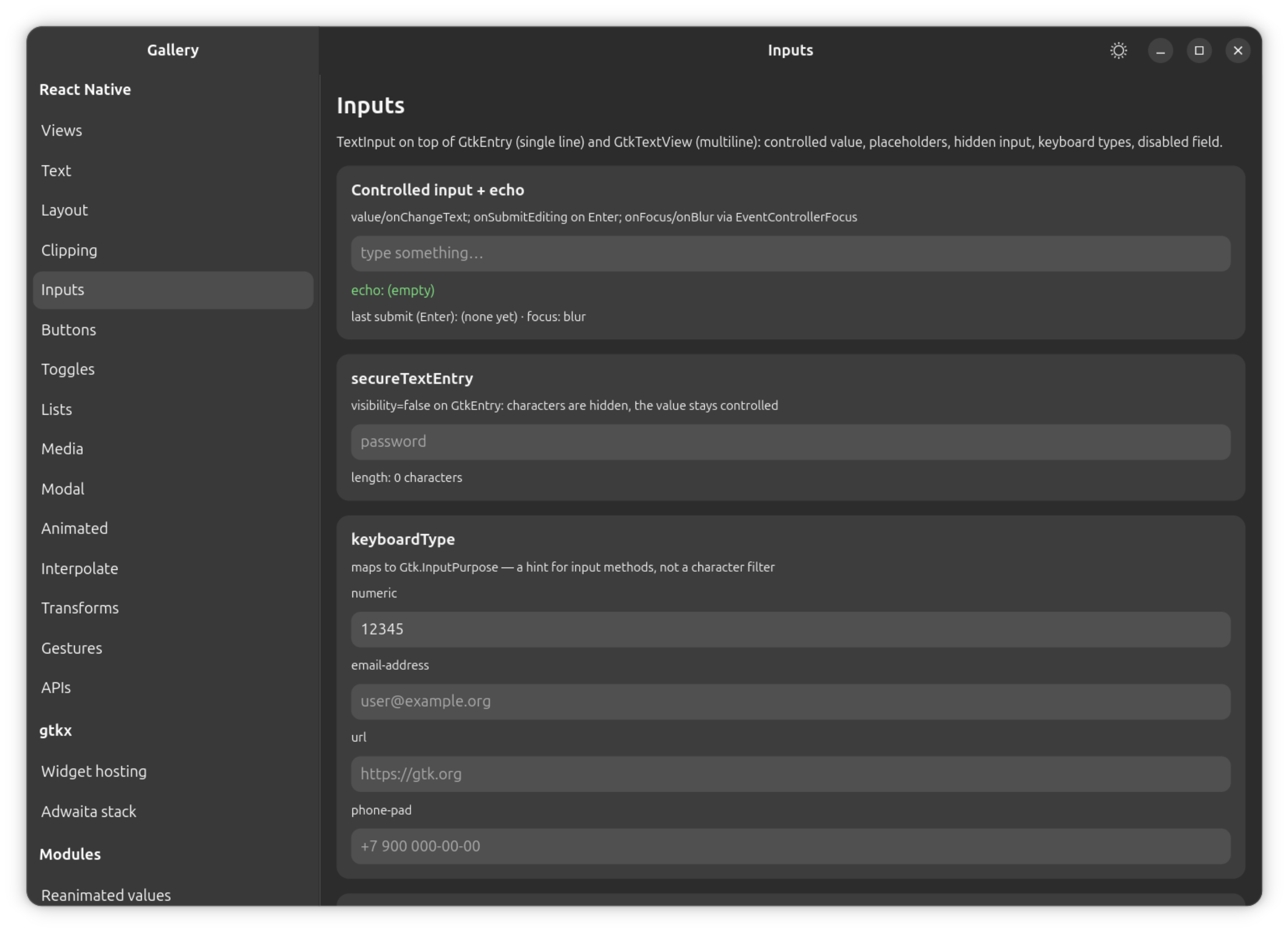Viewport: 1288px width, 932px height.
Task: Go to Transforms sidebar entry
Action: tap(173, 608)
